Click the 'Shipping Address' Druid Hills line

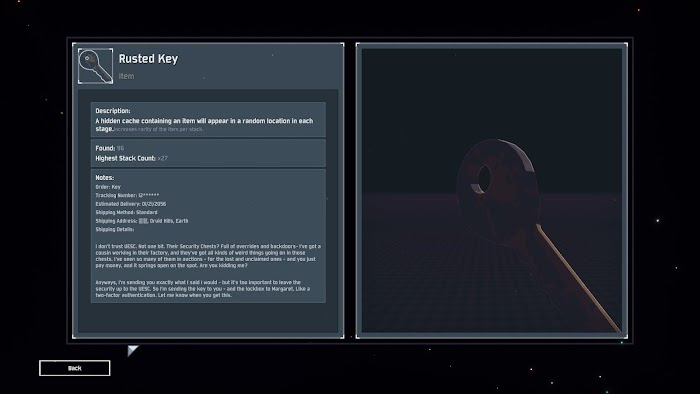point(142,221)
